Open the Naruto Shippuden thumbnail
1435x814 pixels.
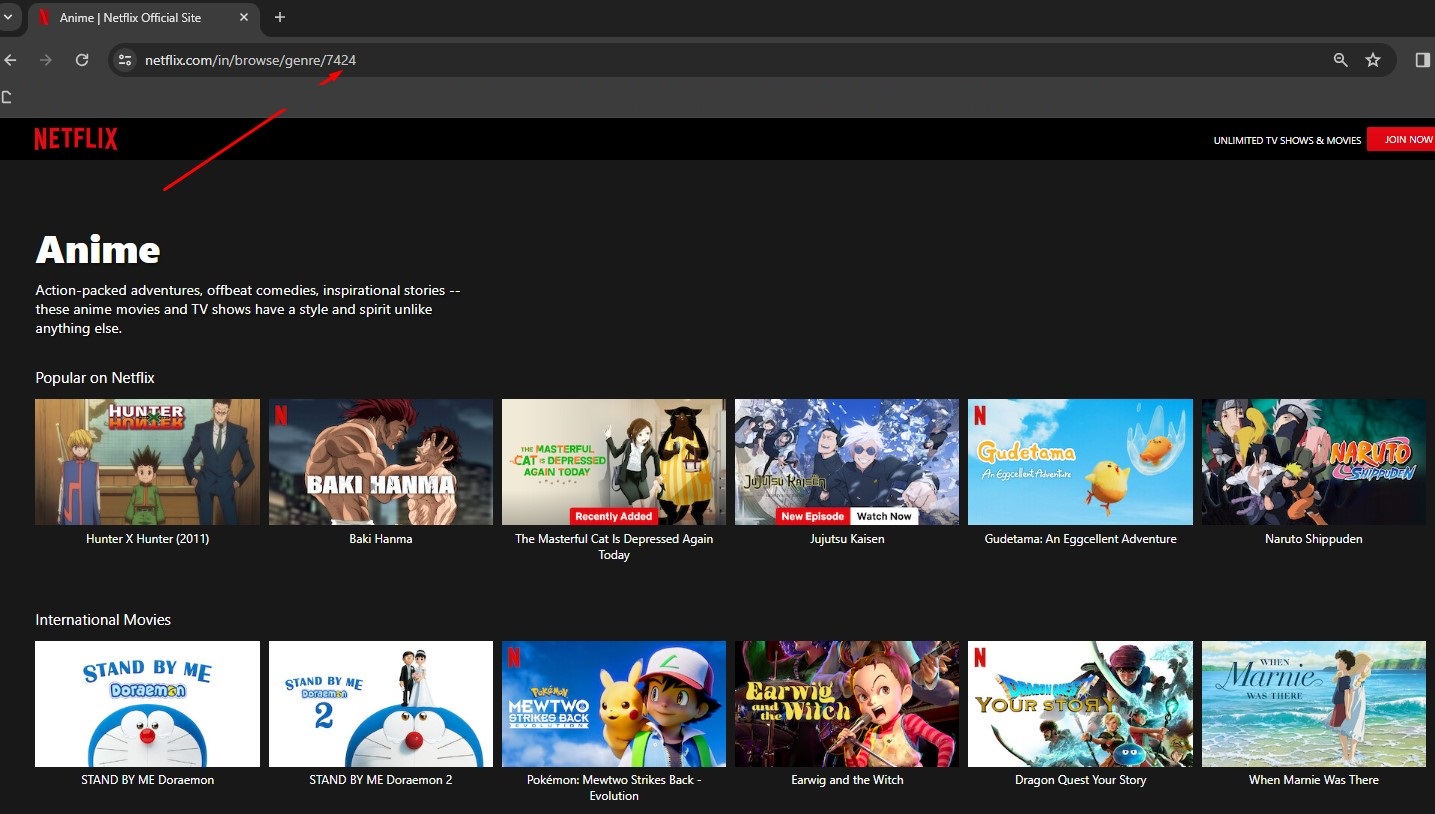[1314, 462]
